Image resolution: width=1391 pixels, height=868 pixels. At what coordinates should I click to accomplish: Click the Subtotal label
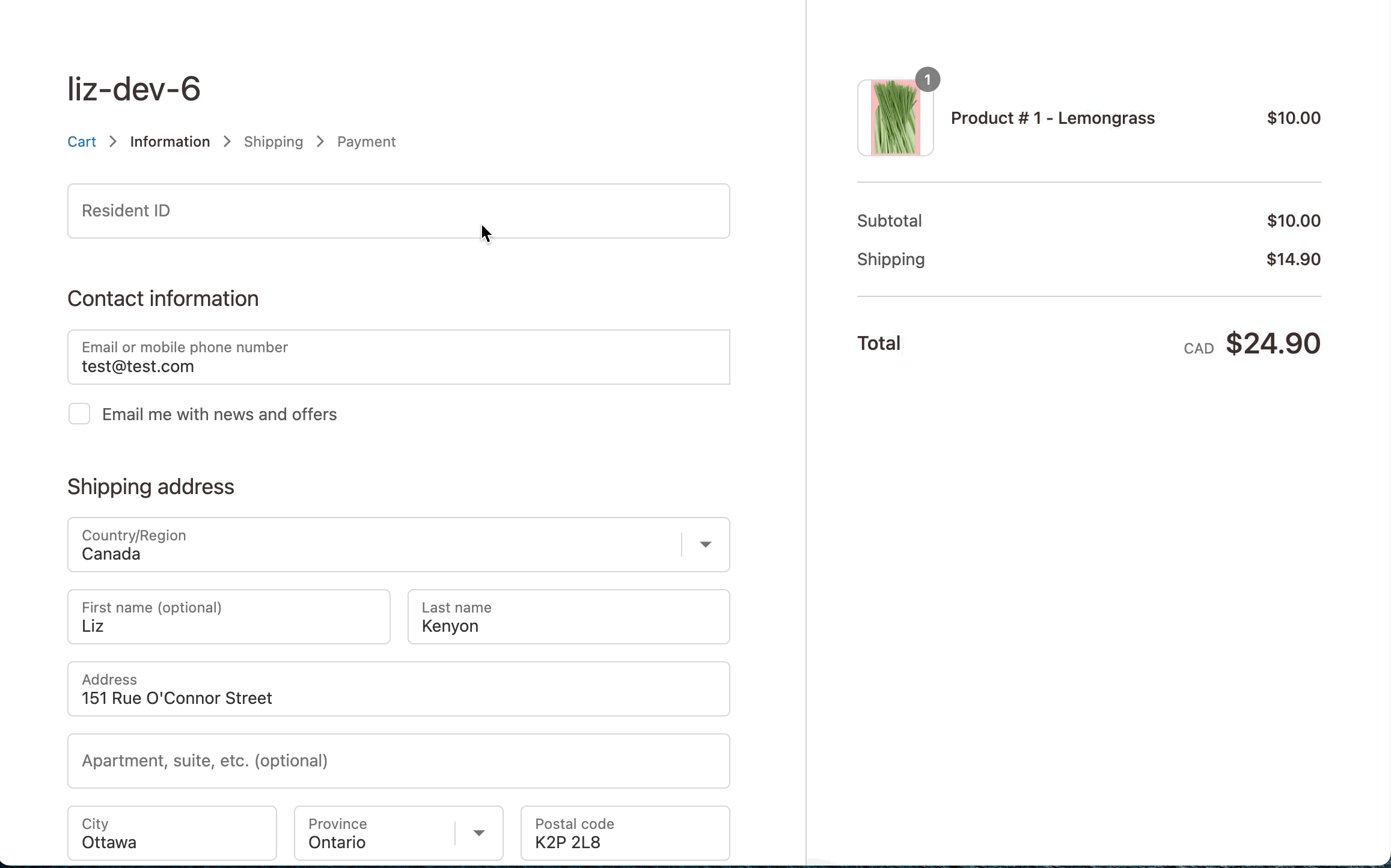889,221
